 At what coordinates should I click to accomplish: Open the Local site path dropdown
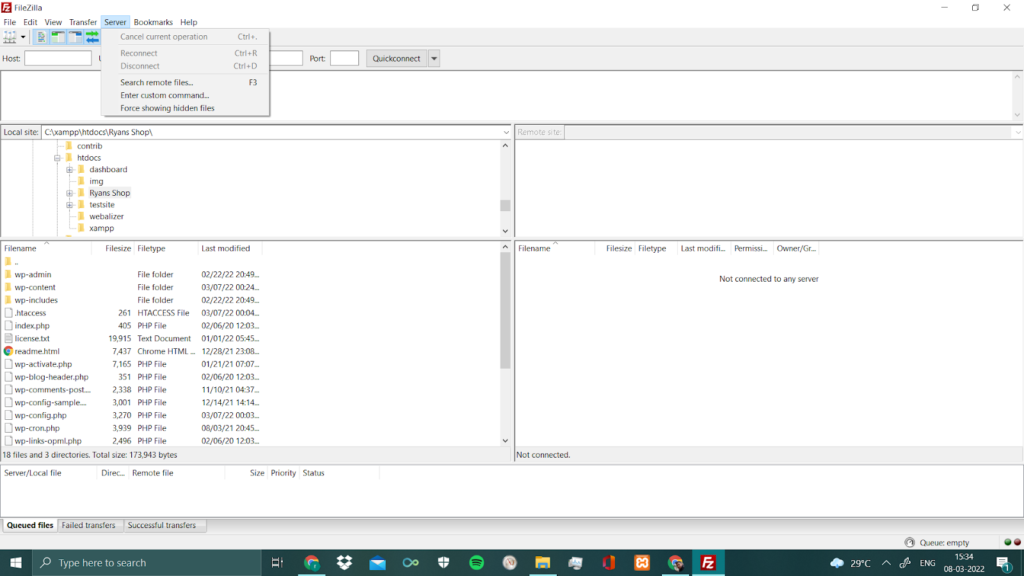pos(505,132)
